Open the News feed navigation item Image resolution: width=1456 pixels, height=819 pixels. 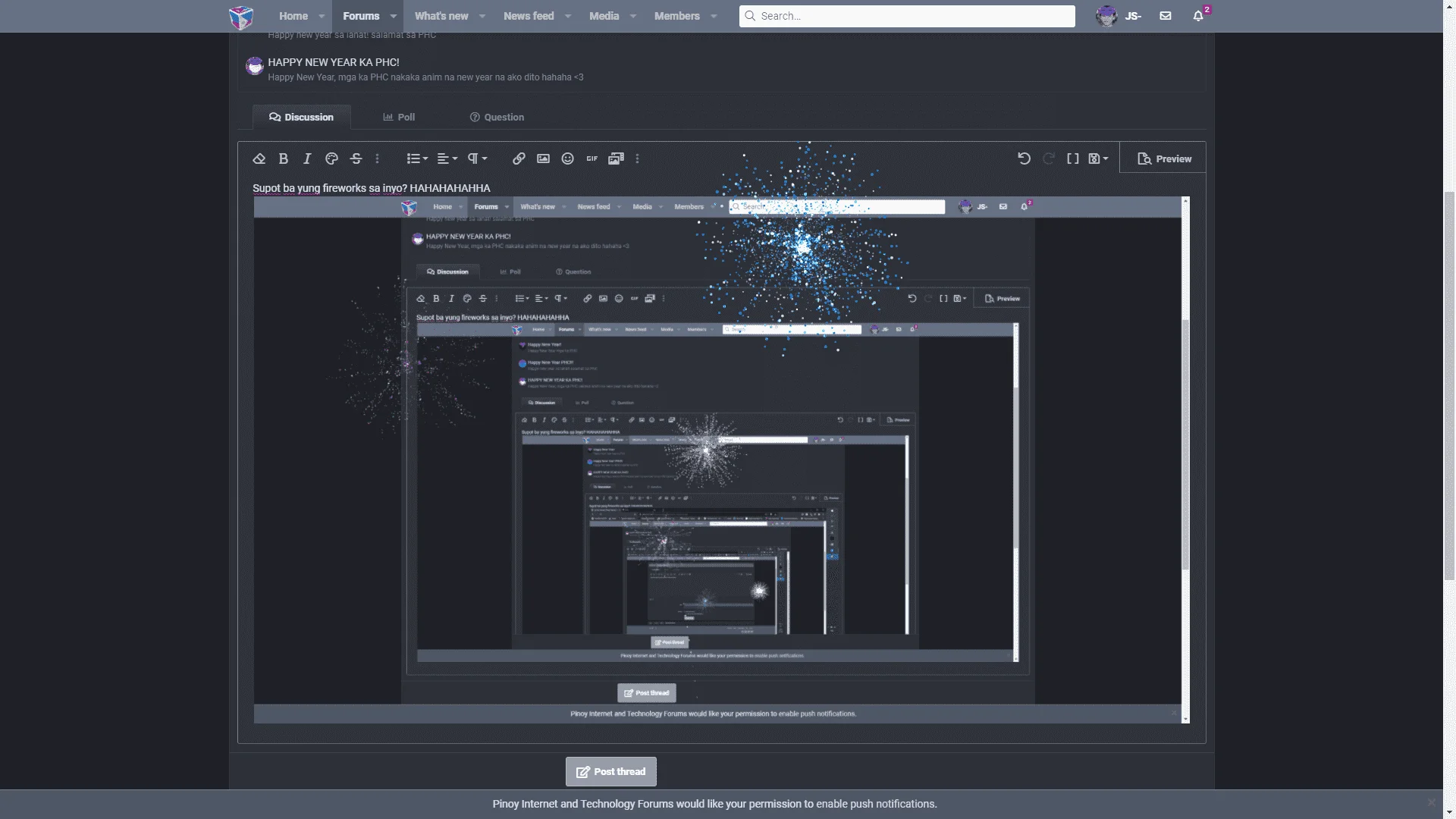click(529, 16)
